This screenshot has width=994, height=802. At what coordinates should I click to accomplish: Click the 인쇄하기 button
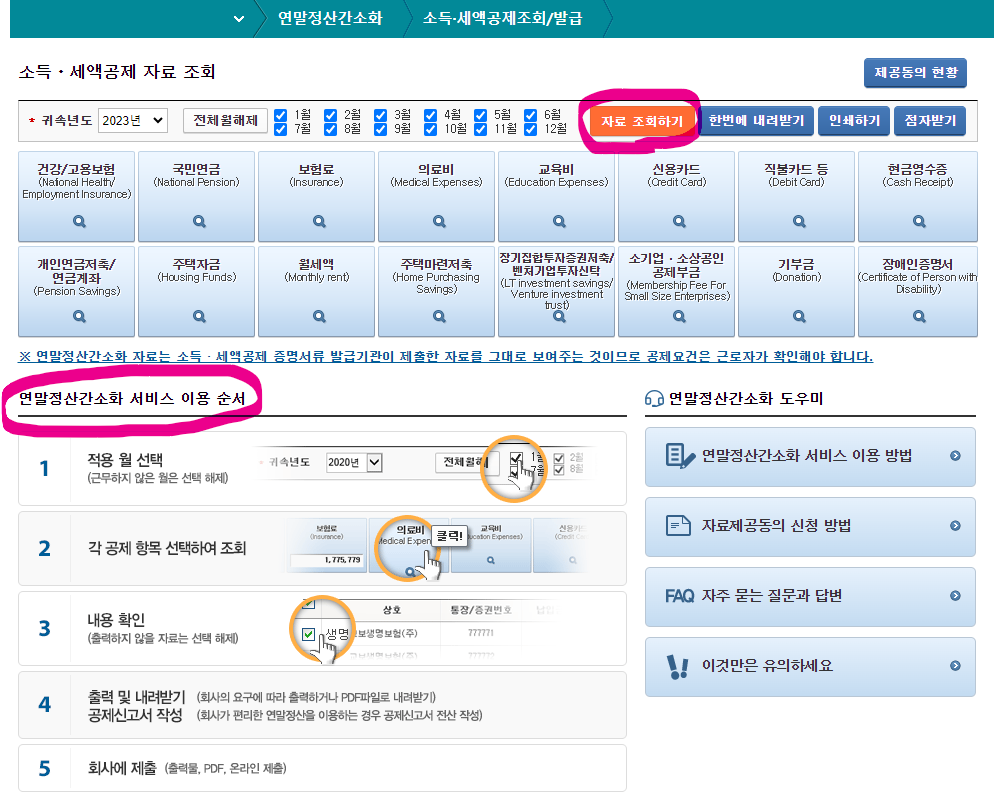tap(854, 120)
